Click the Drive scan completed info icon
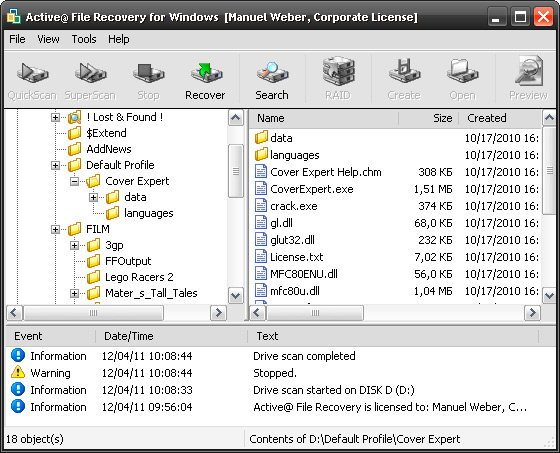560x453 pixels. [18, 355]
